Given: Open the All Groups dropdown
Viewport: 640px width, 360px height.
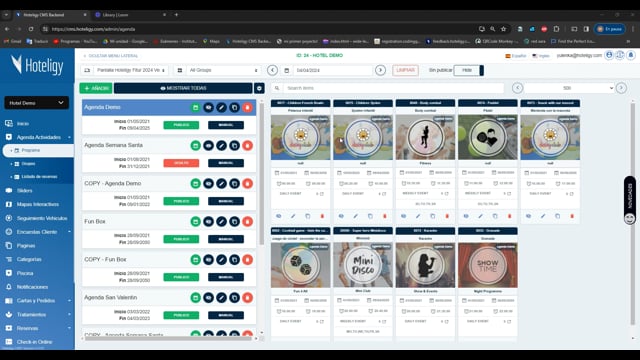Looking at the screenshot, I should tap(223, 70).
